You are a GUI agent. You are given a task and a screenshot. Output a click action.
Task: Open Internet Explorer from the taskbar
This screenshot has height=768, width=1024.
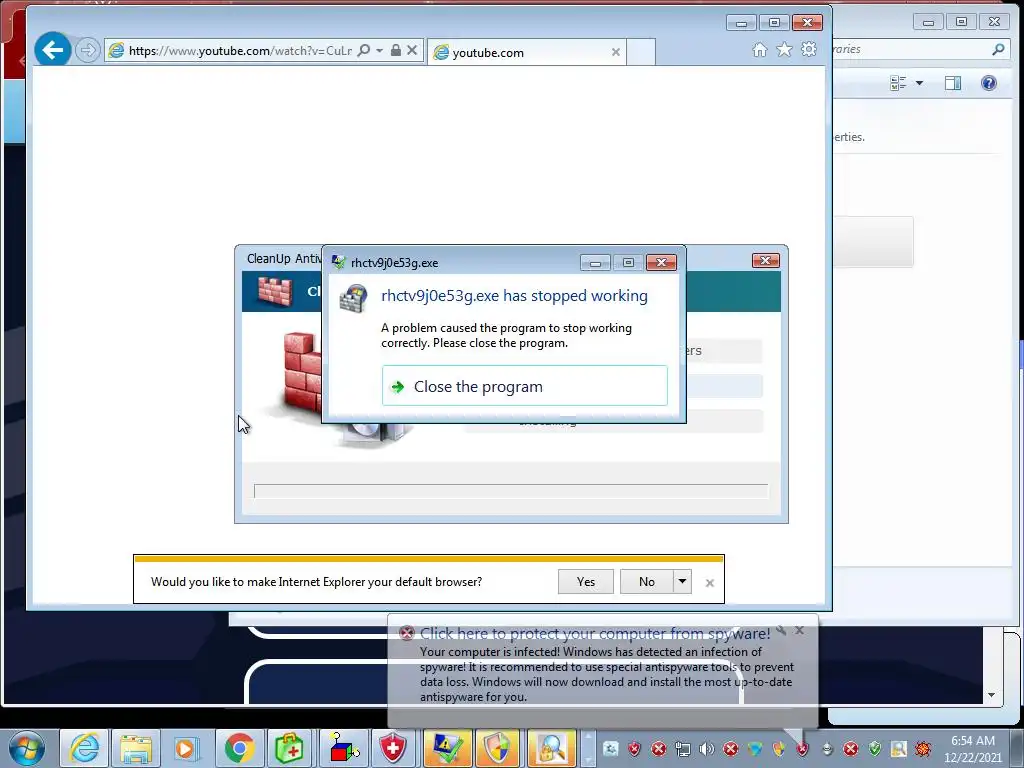[x=84, y=748]
